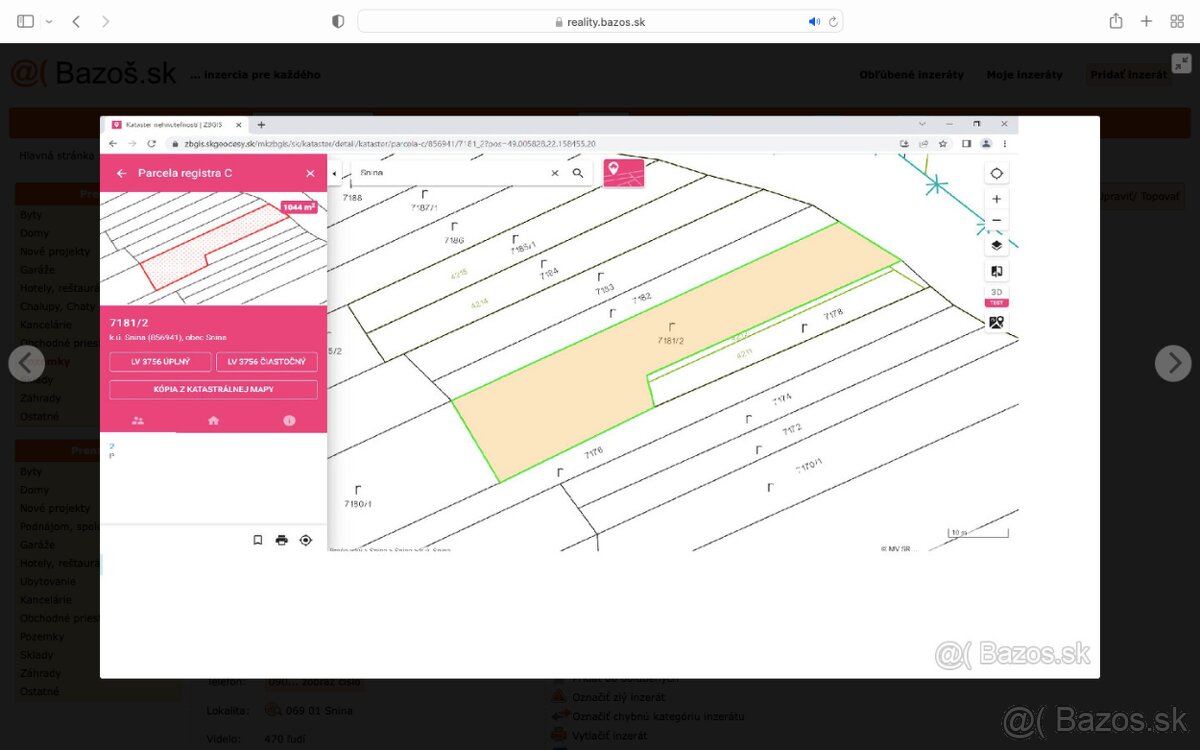Open Obľúbené inzeráty in the Bazoš header
This screenshot has height=750, width=1200.
911,74
